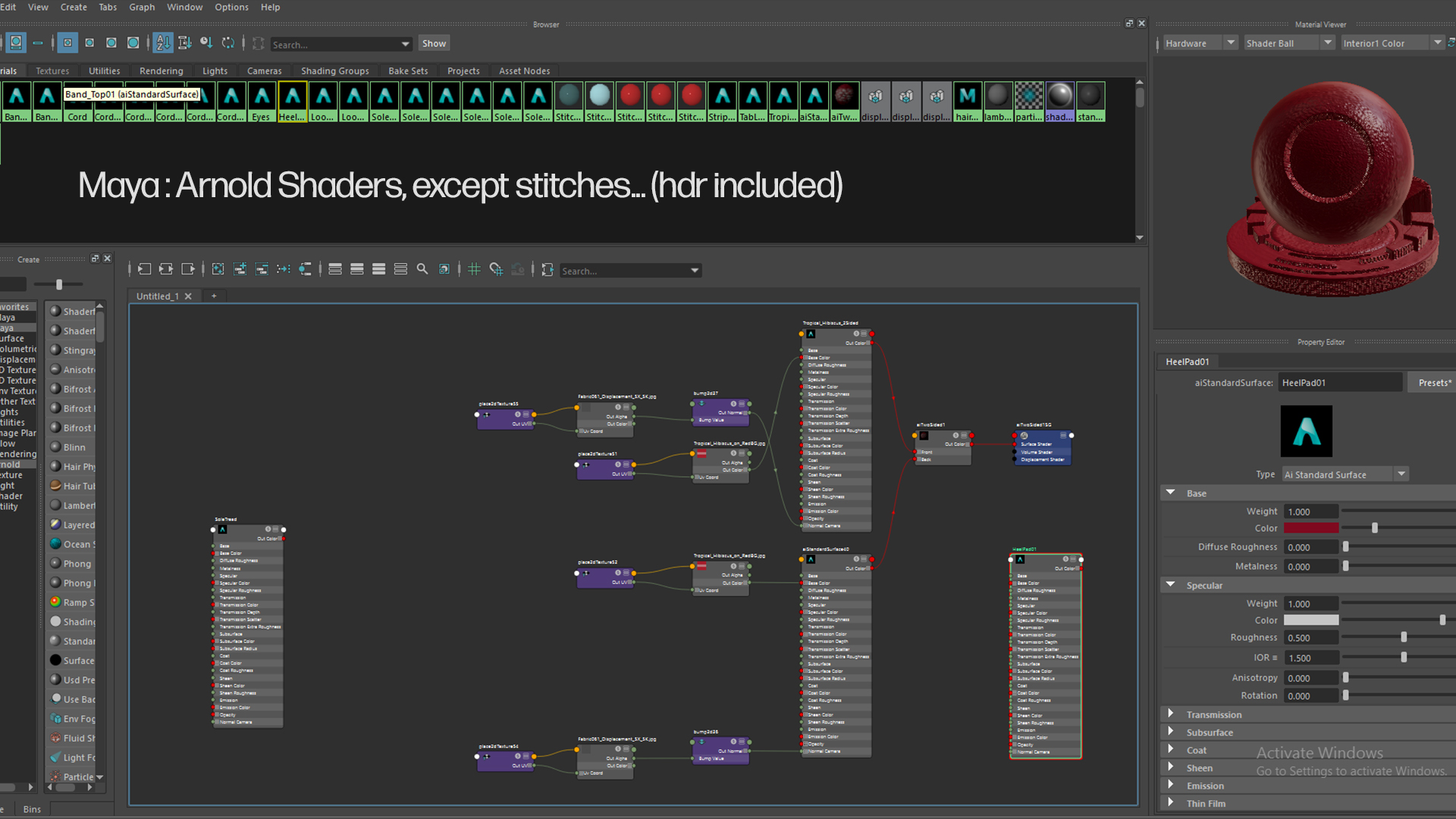Toggle medium swatch size in Browser toolbar
This screenshot has height=819, width=1456.
pos(111,43)
